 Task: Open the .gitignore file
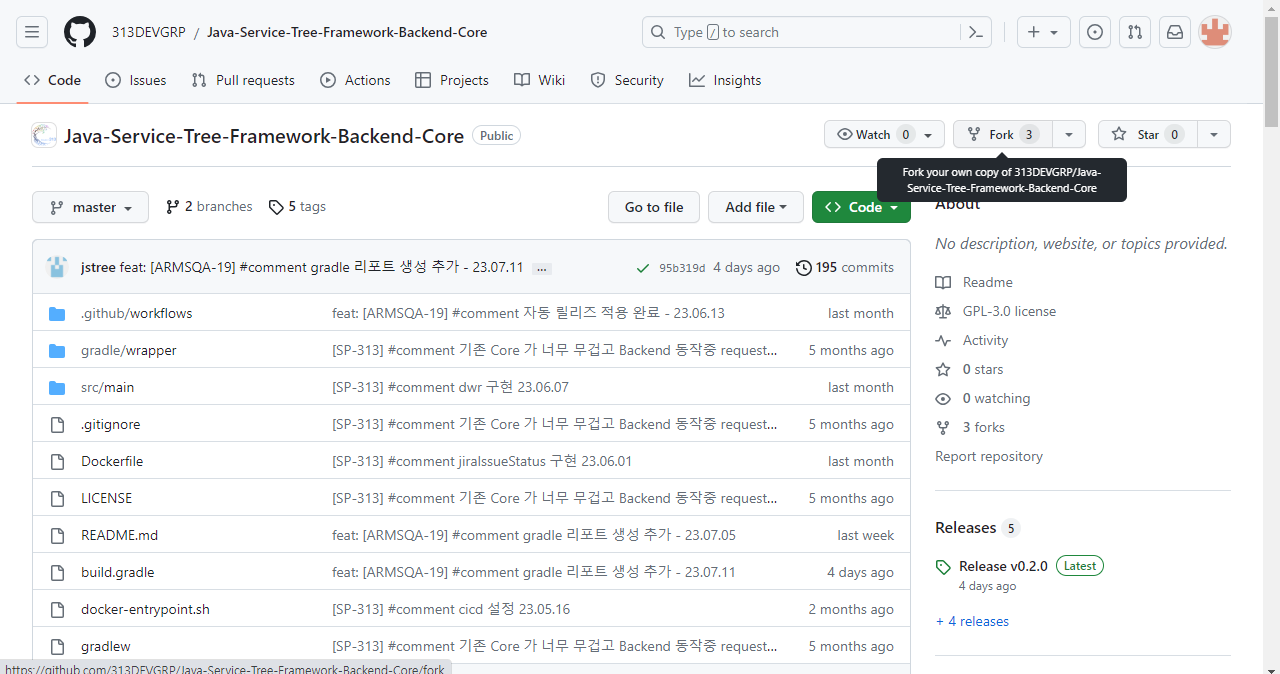(x=110, y=424)
